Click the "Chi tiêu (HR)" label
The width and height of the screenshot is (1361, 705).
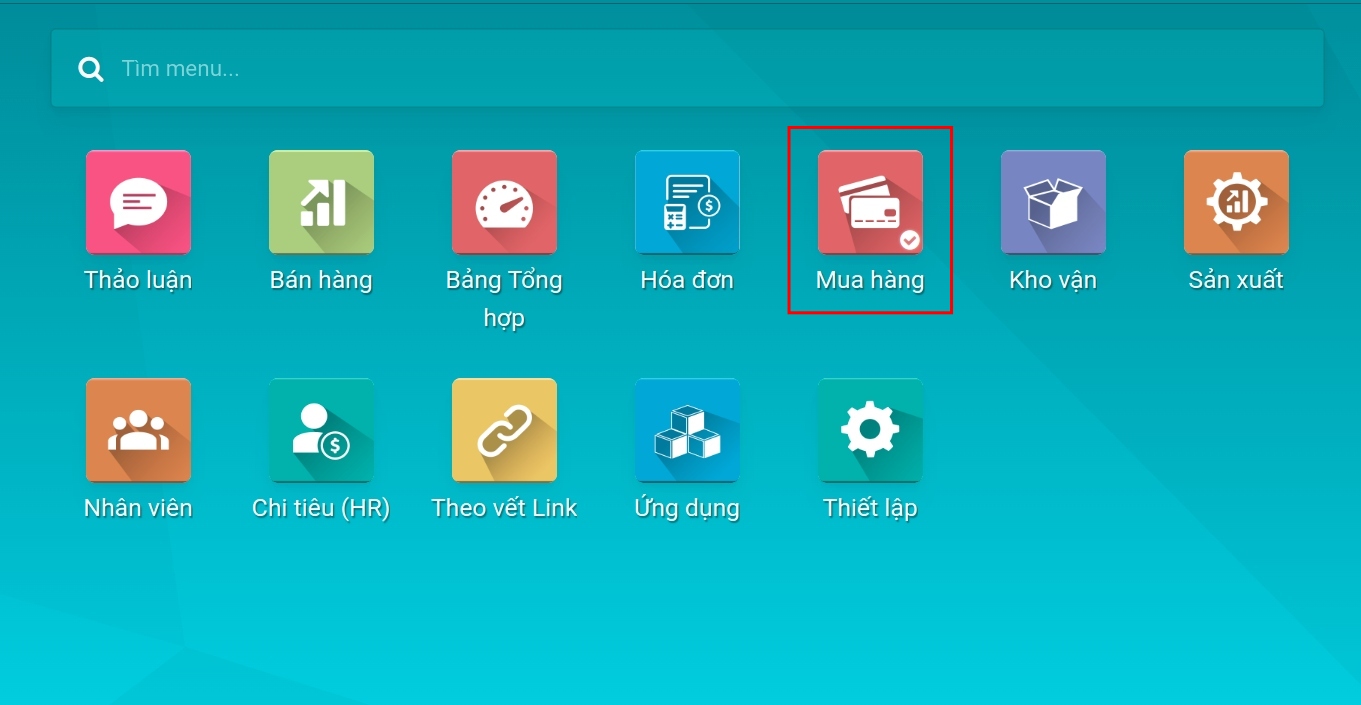321,508
